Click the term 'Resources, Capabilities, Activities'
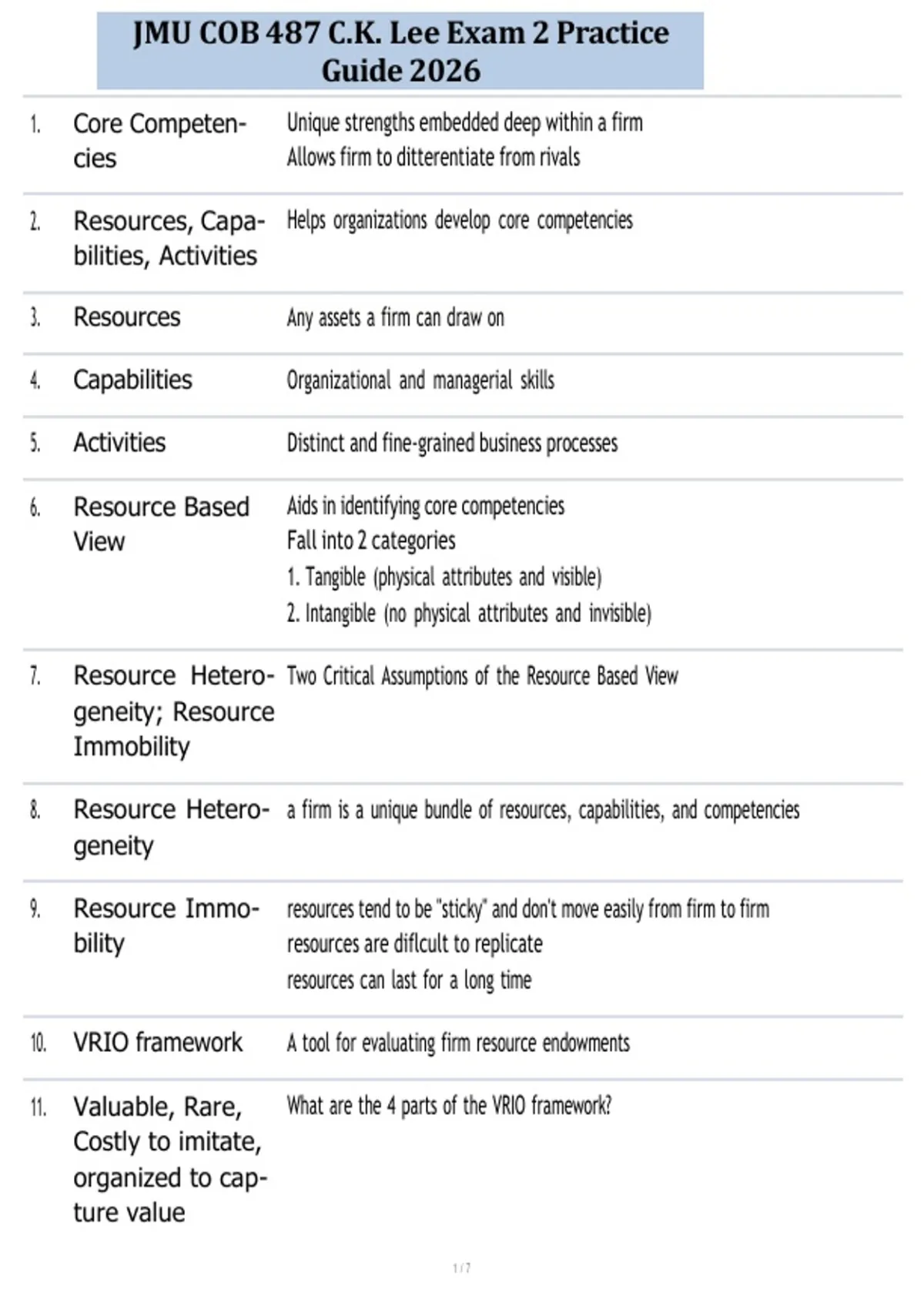 click(x=169, y=238)
